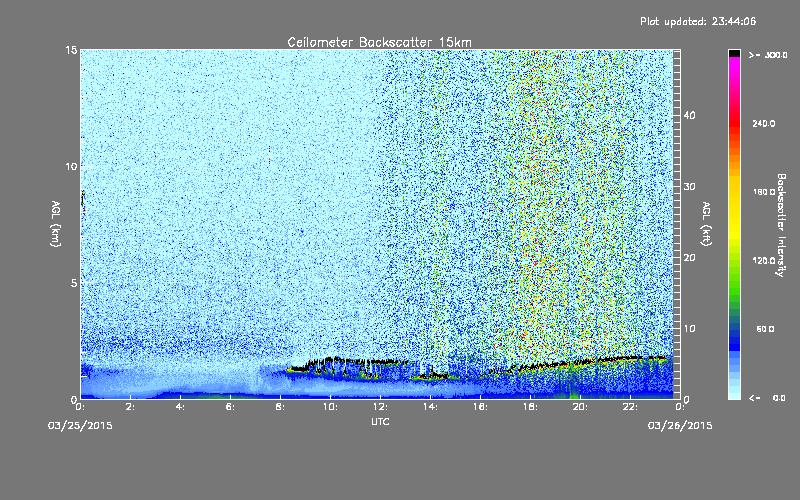Click the 18: hour tick label
Screen dimensions: 800x500
tap(530, 407)
